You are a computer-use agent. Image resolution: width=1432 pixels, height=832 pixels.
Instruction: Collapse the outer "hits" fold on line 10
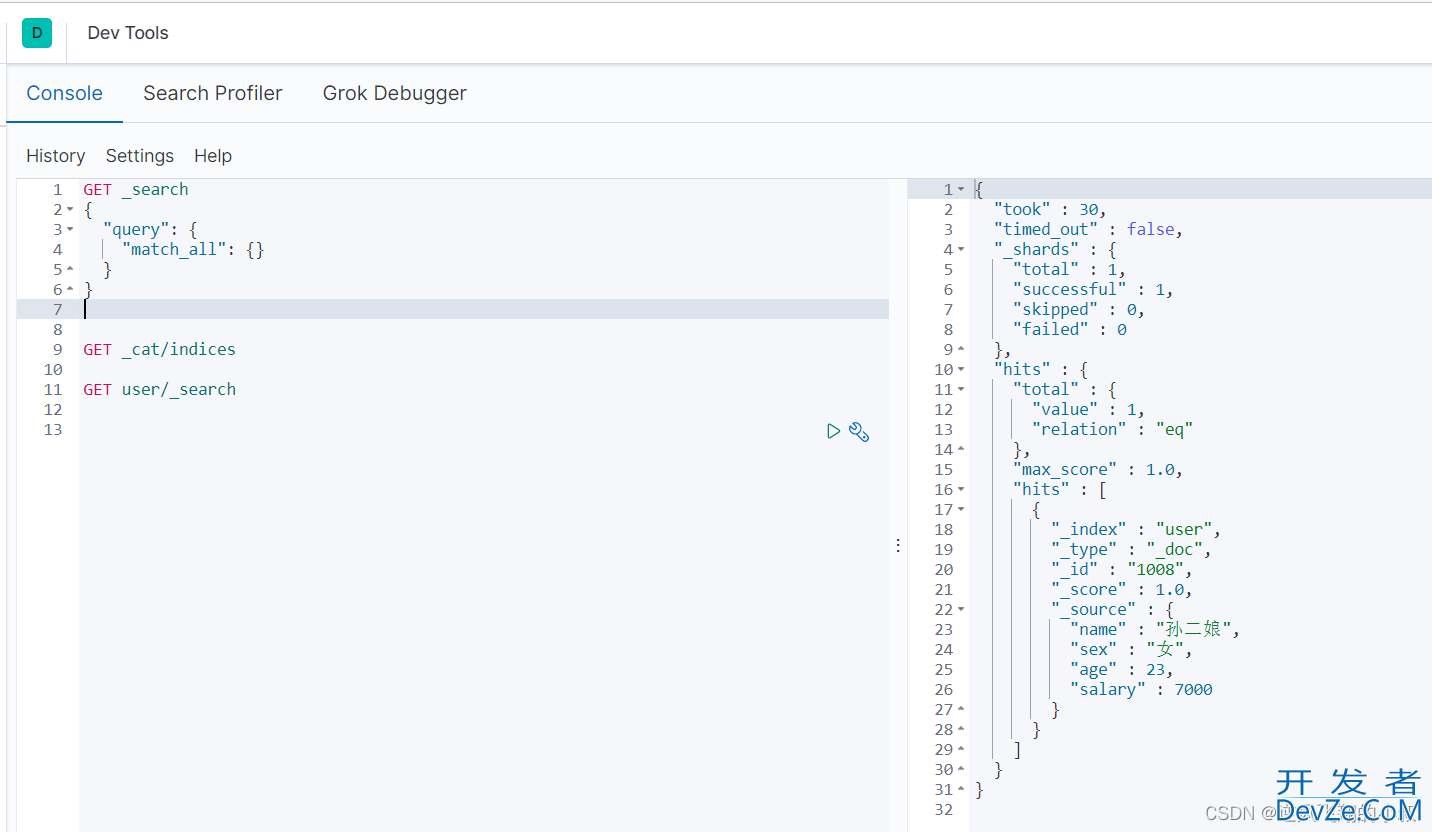(961, 370)
